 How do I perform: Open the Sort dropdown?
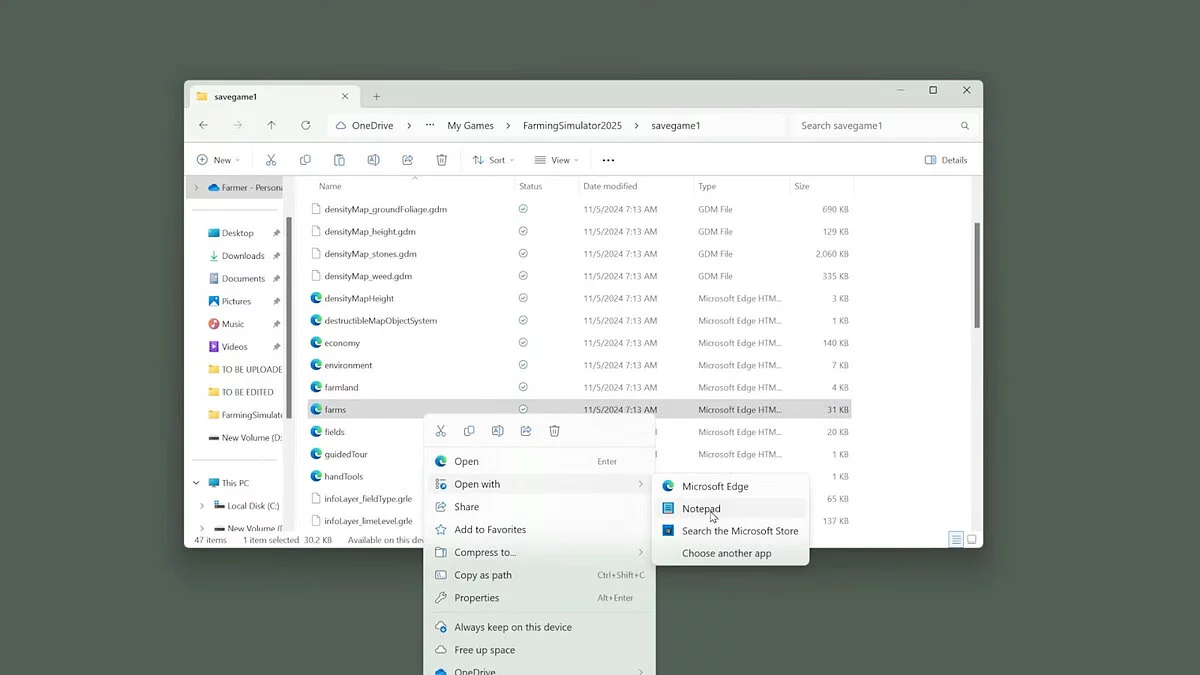[x=493, y=160]
